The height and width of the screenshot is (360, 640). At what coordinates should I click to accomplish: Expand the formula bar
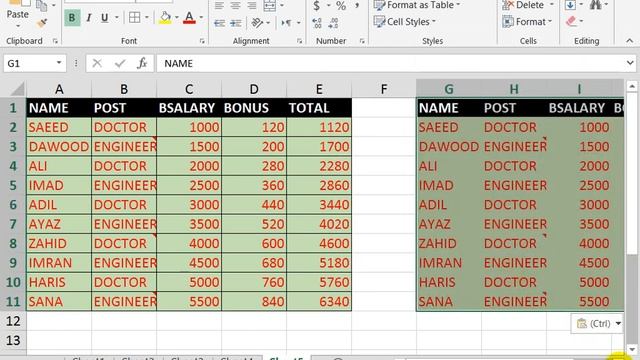(630, 63)
